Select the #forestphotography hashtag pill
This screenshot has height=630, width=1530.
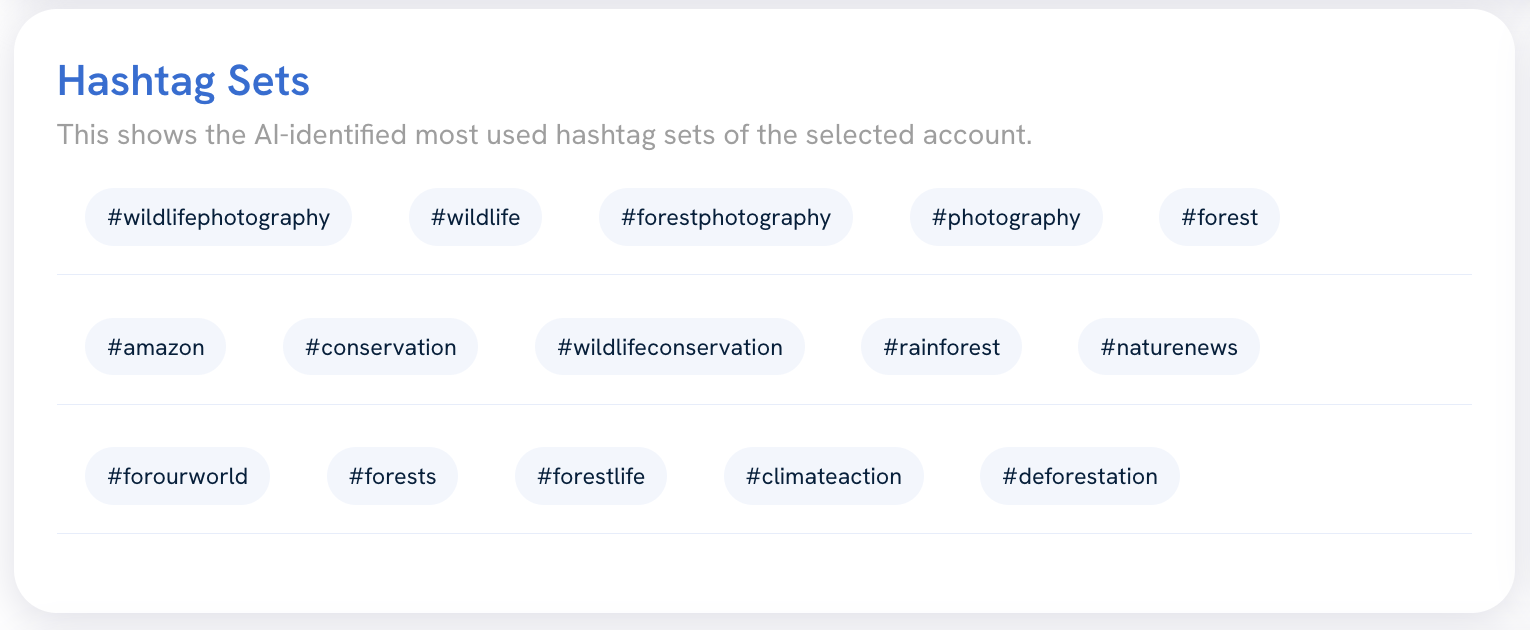click(726, 216)
